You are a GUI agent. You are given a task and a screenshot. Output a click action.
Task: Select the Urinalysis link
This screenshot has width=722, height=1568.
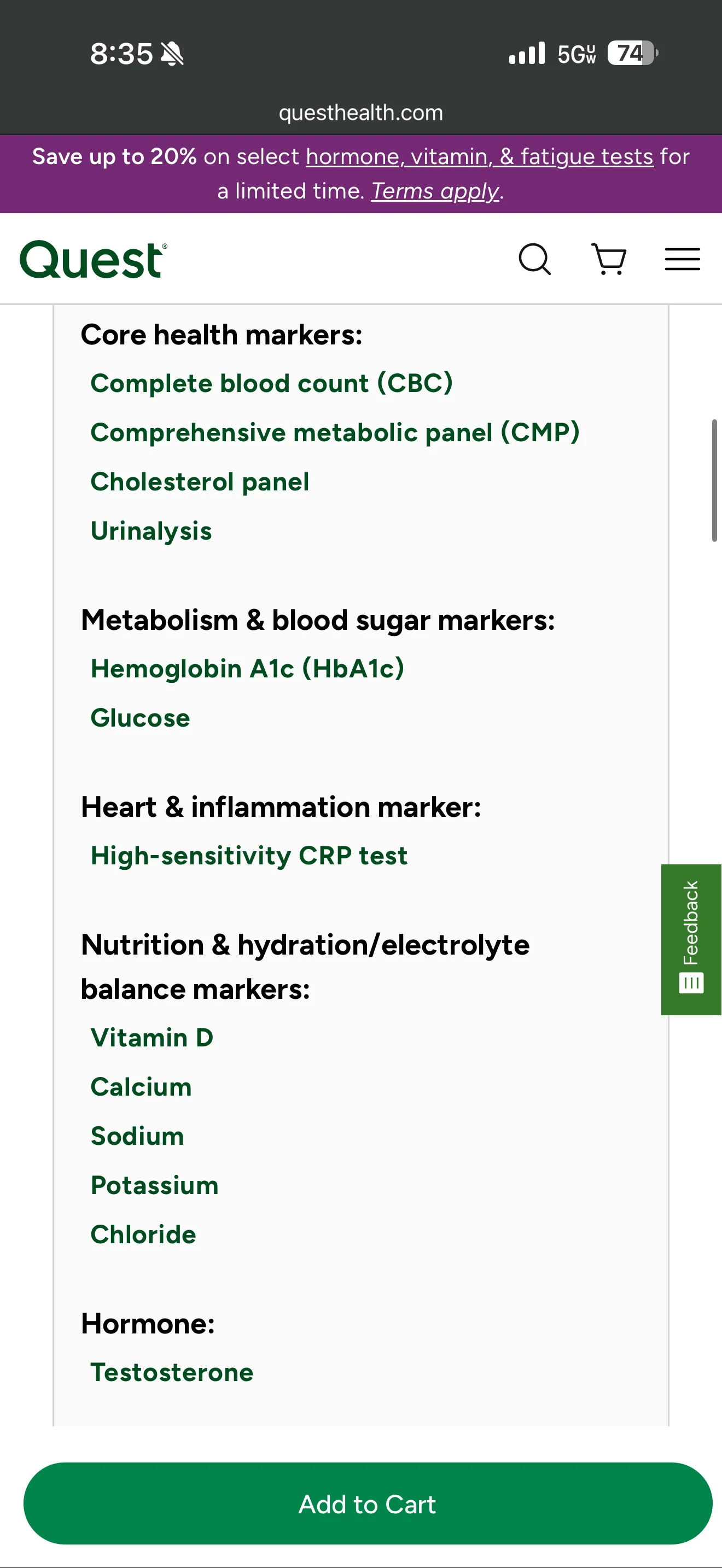(151, 531)
